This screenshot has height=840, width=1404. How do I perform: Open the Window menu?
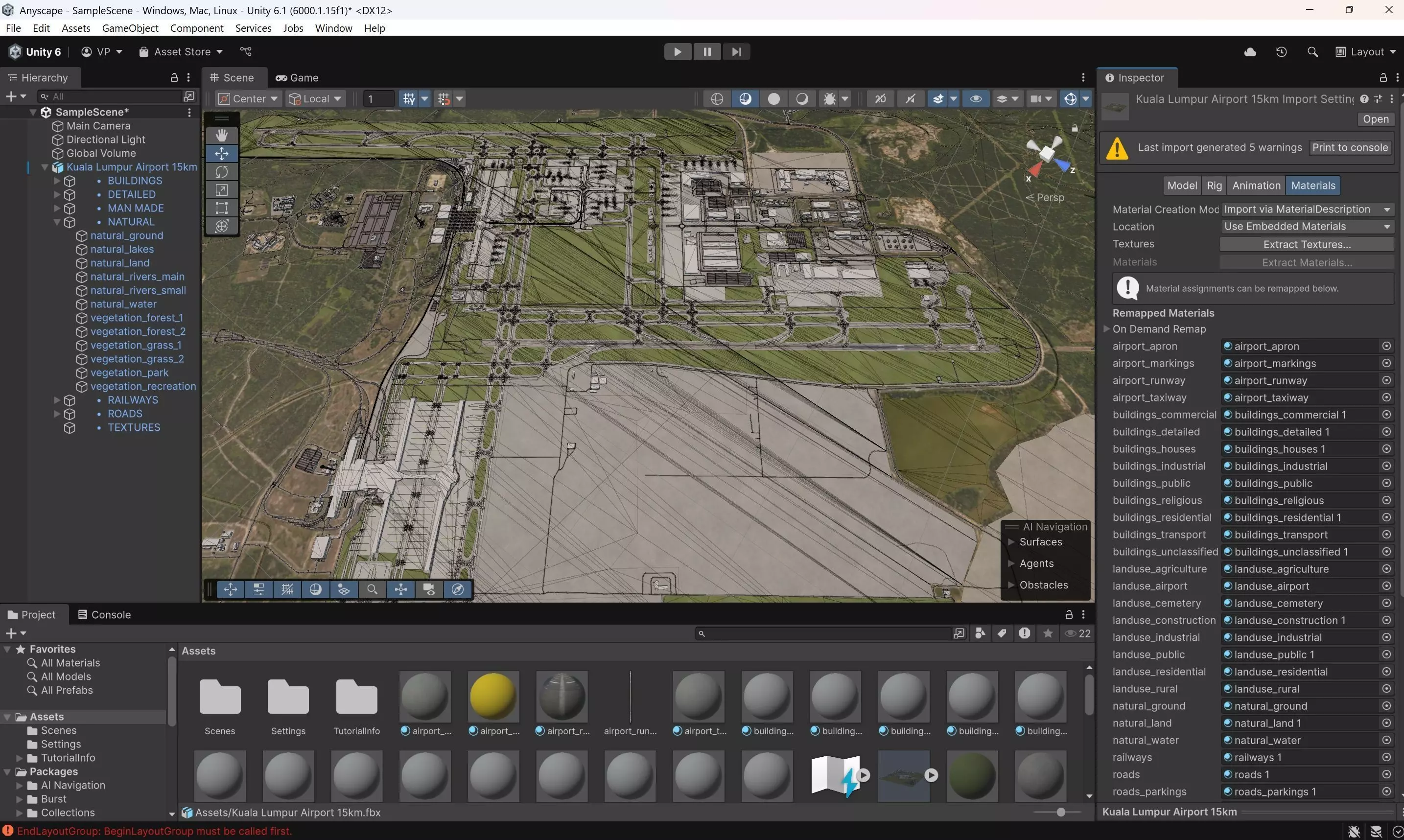[333, 28]
